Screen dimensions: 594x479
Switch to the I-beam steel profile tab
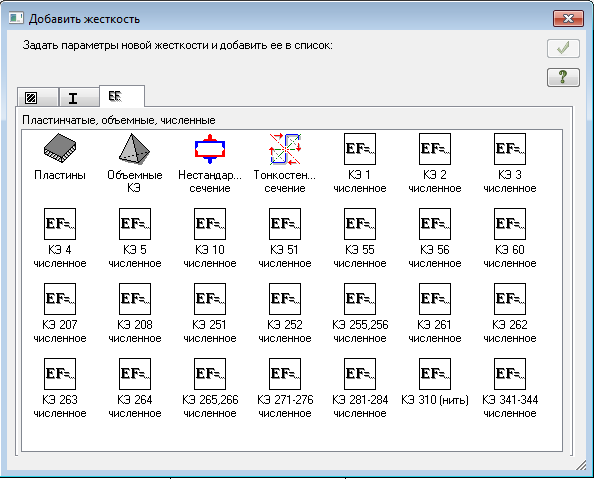click(x=78, y=97)
